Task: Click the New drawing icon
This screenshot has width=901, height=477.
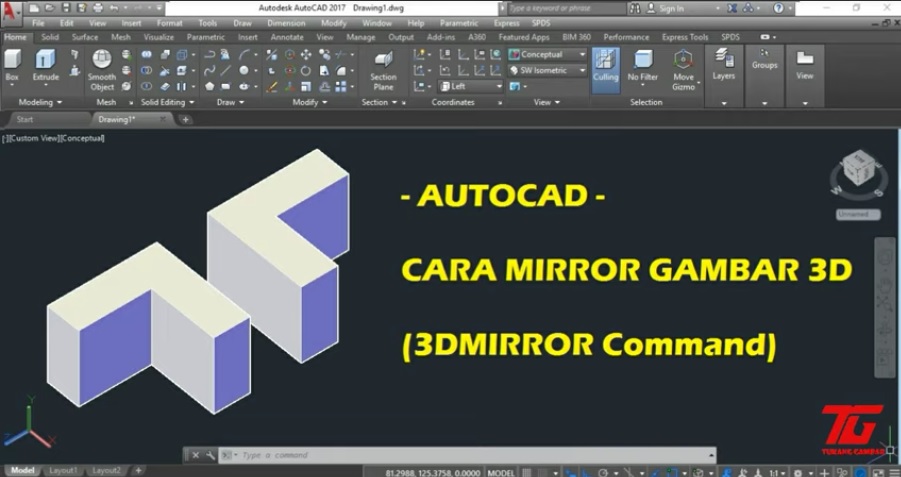Action: [34, 8]
